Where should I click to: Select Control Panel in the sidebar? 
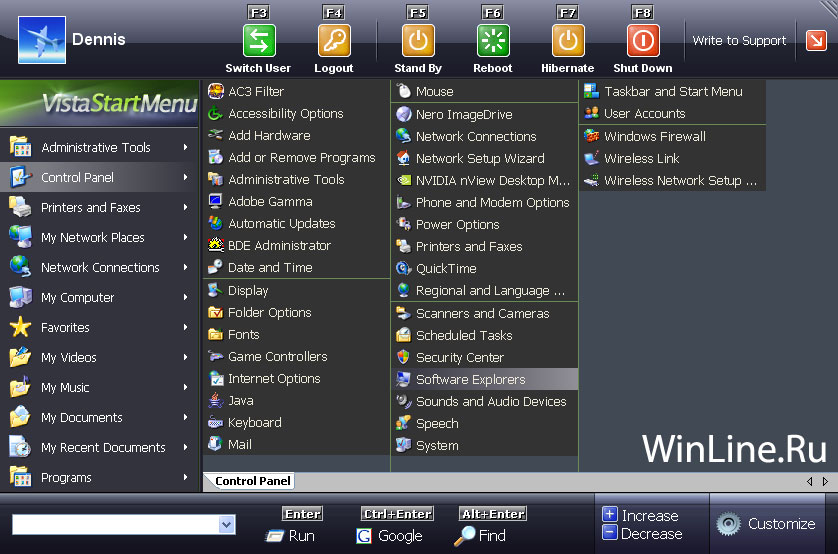(99, 177)
